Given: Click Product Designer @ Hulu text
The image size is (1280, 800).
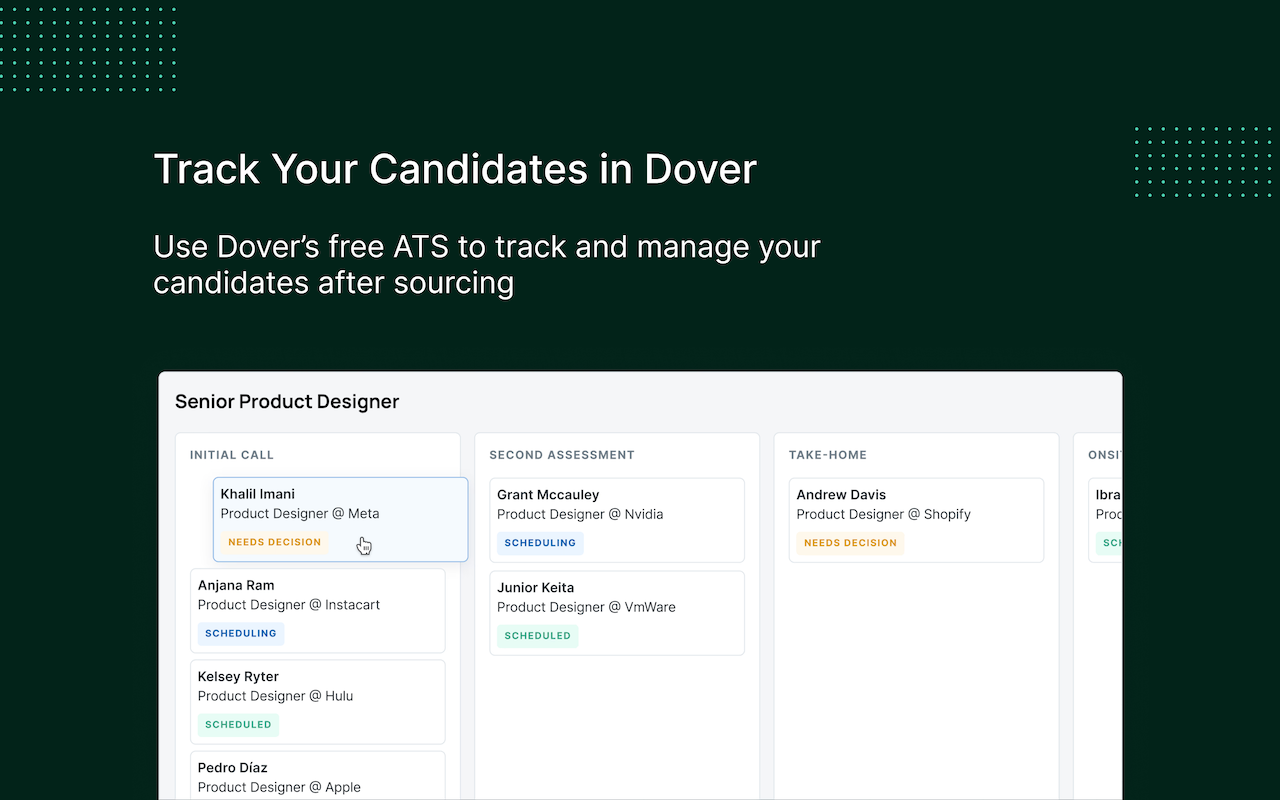Looking at the screenshot, I should [x=276, y=696].
